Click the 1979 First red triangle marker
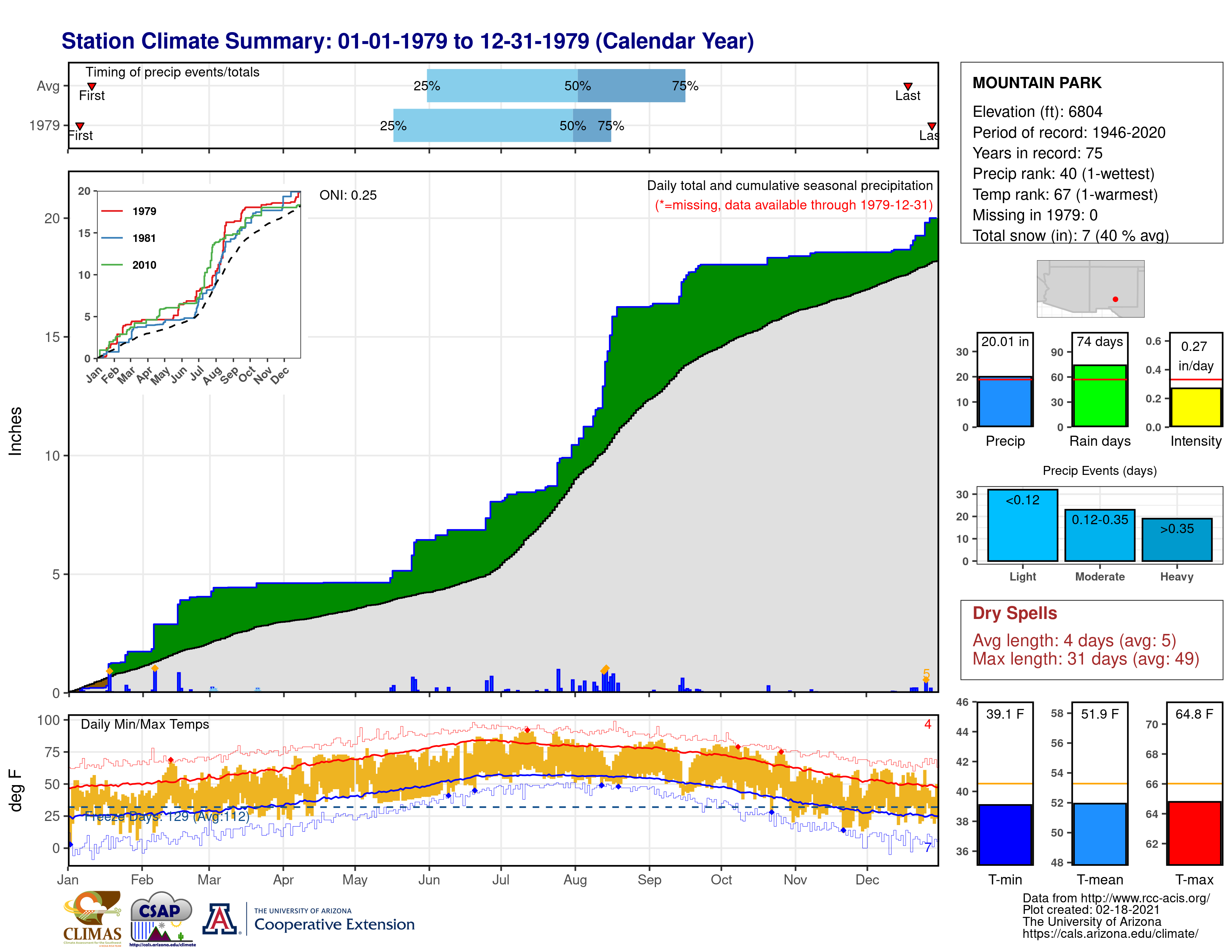This screenshot has width=1232, height=952. 80,126
